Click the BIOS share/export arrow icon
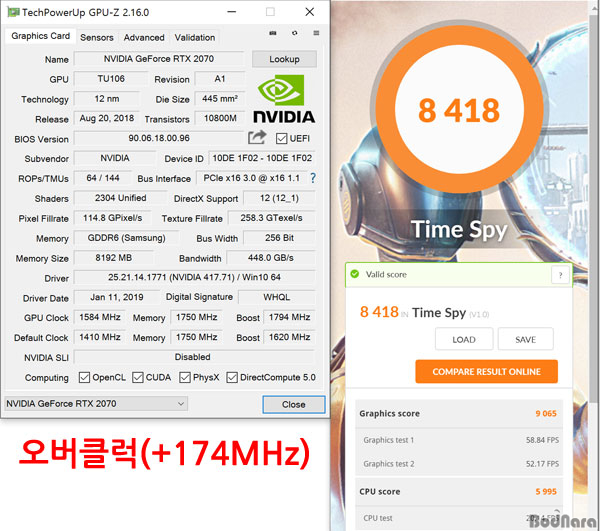Image resolution: width=600 pixels, height=531 pixels. 257,138
